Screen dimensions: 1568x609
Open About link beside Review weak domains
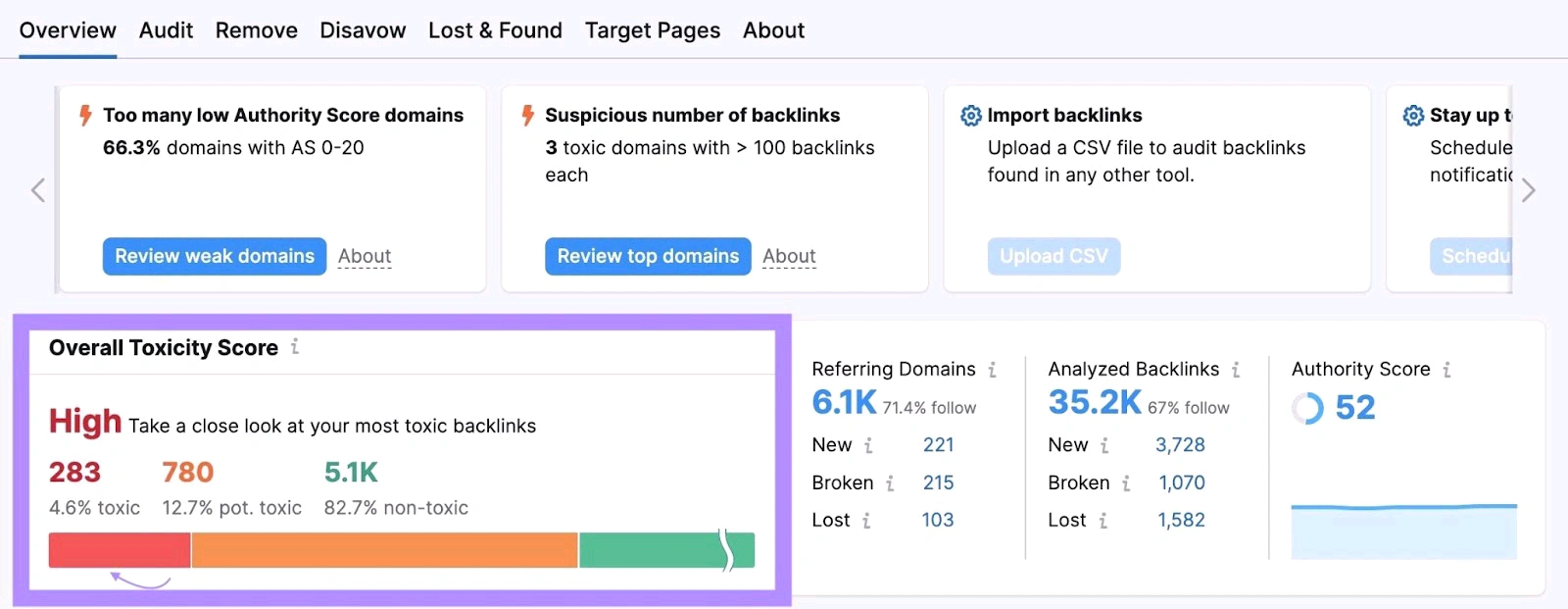[365, 256]
